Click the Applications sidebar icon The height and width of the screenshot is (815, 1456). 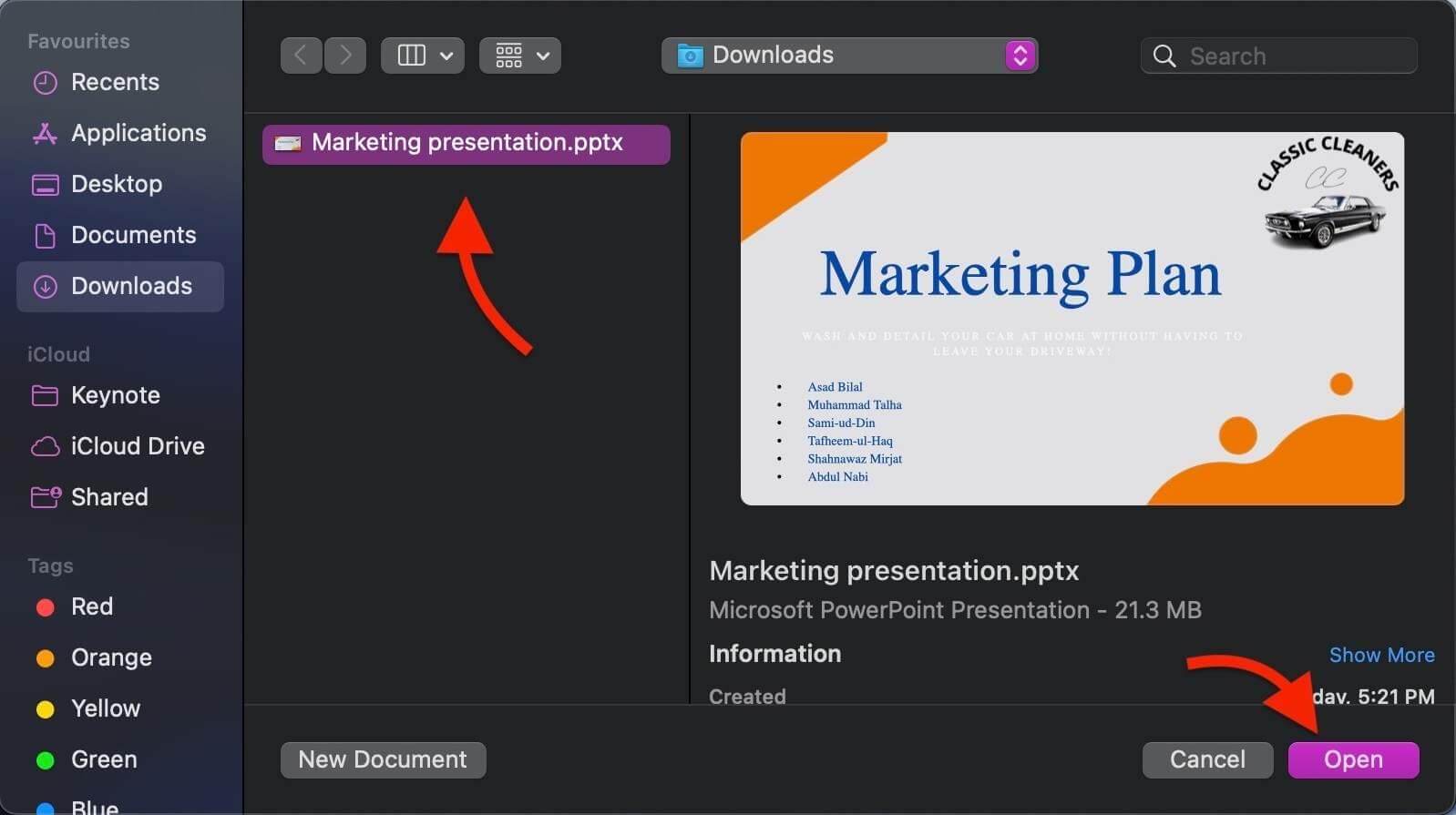tap(45, 133)
